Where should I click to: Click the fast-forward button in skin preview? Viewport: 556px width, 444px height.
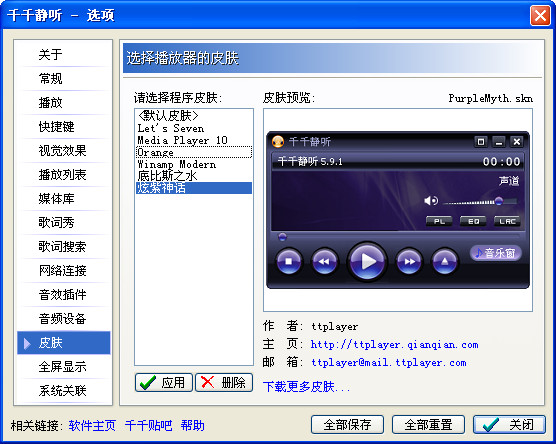[410, 262]
